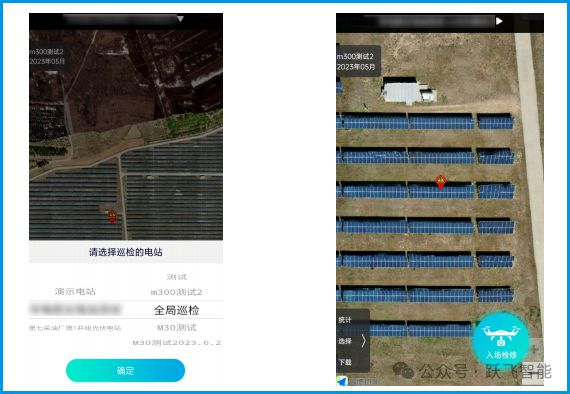Select the station ending in 光伏电站 in picker
The width and height of the screenshot is (570, 394).
tap(75, 328)
